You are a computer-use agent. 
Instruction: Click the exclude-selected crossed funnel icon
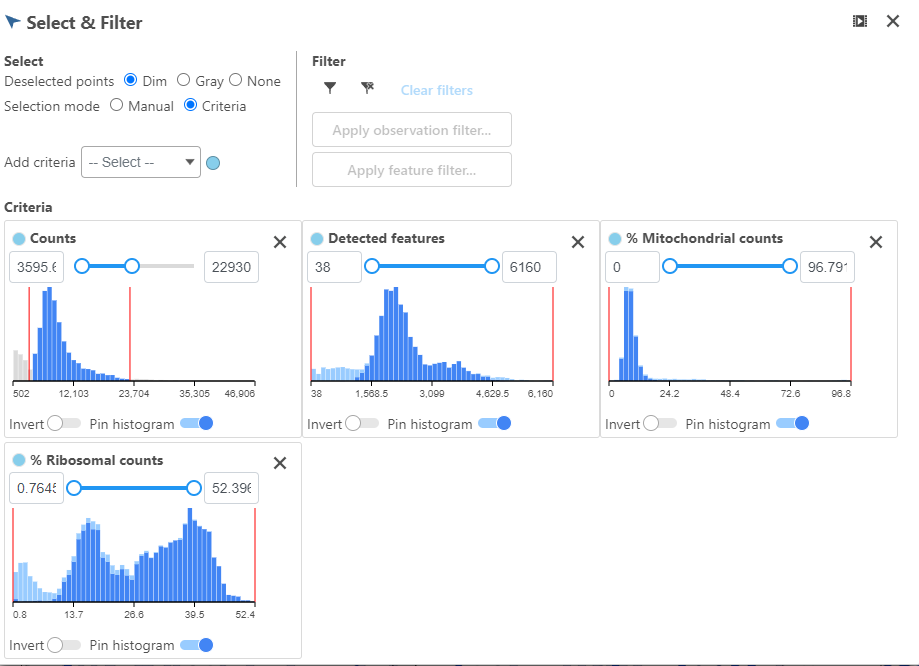point(367,88)
